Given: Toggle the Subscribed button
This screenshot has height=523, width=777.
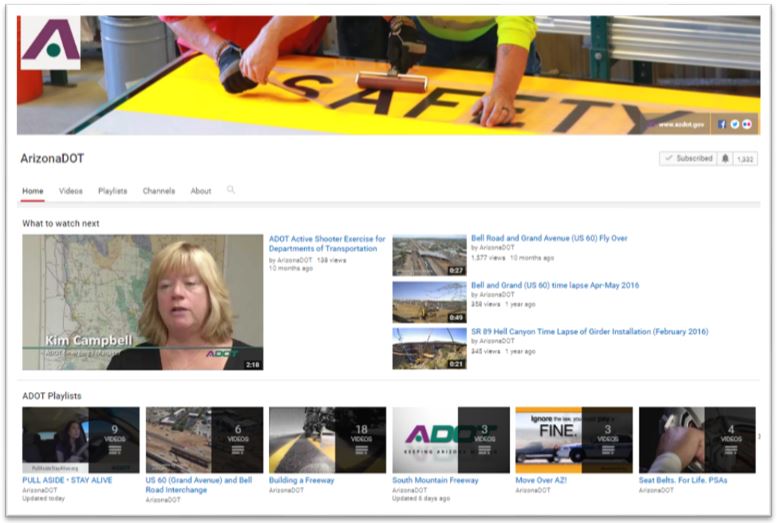Looking at the screenshot, I should 688,159.
